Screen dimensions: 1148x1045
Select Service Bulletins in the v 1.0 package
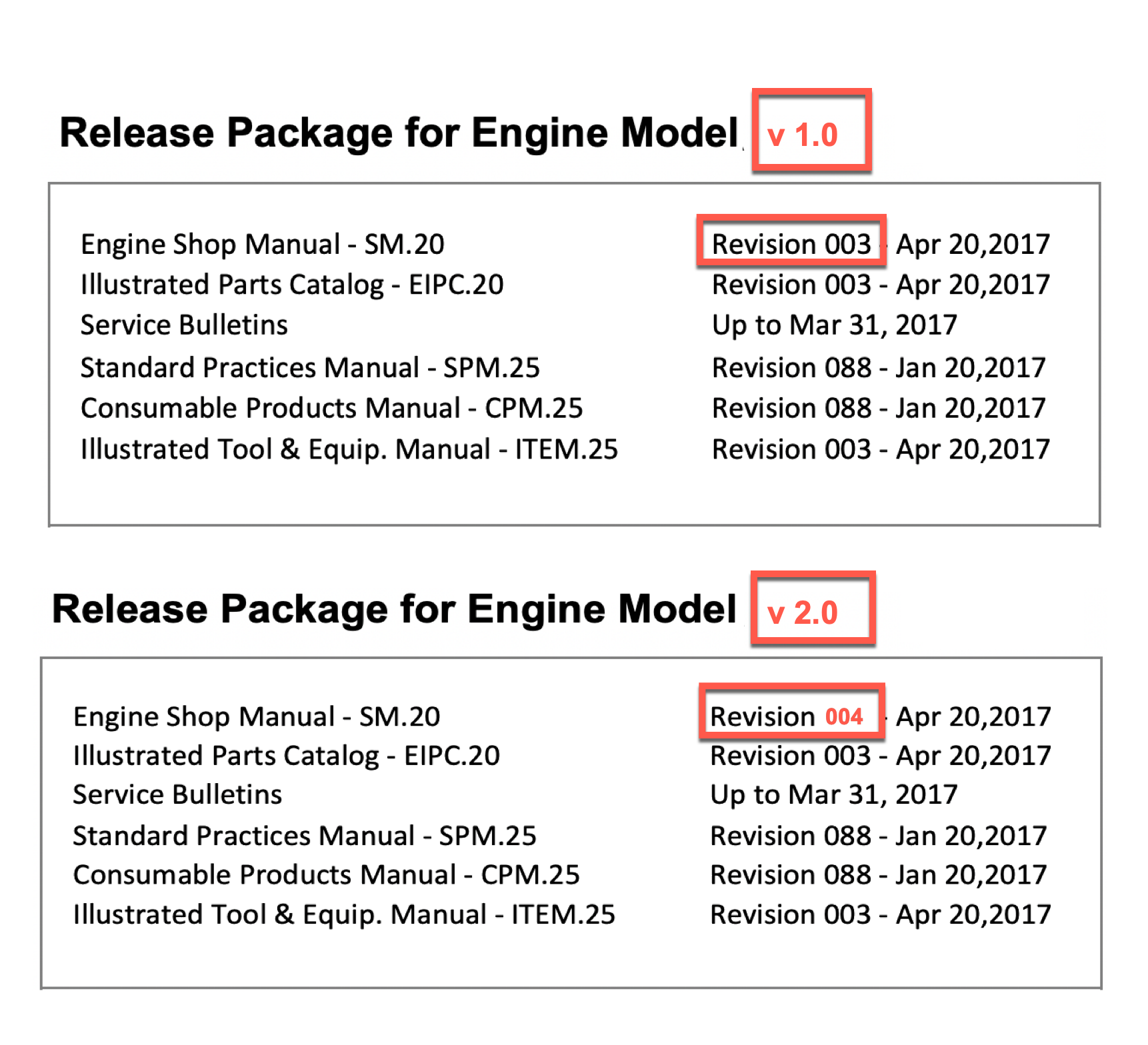pos(184,325)
